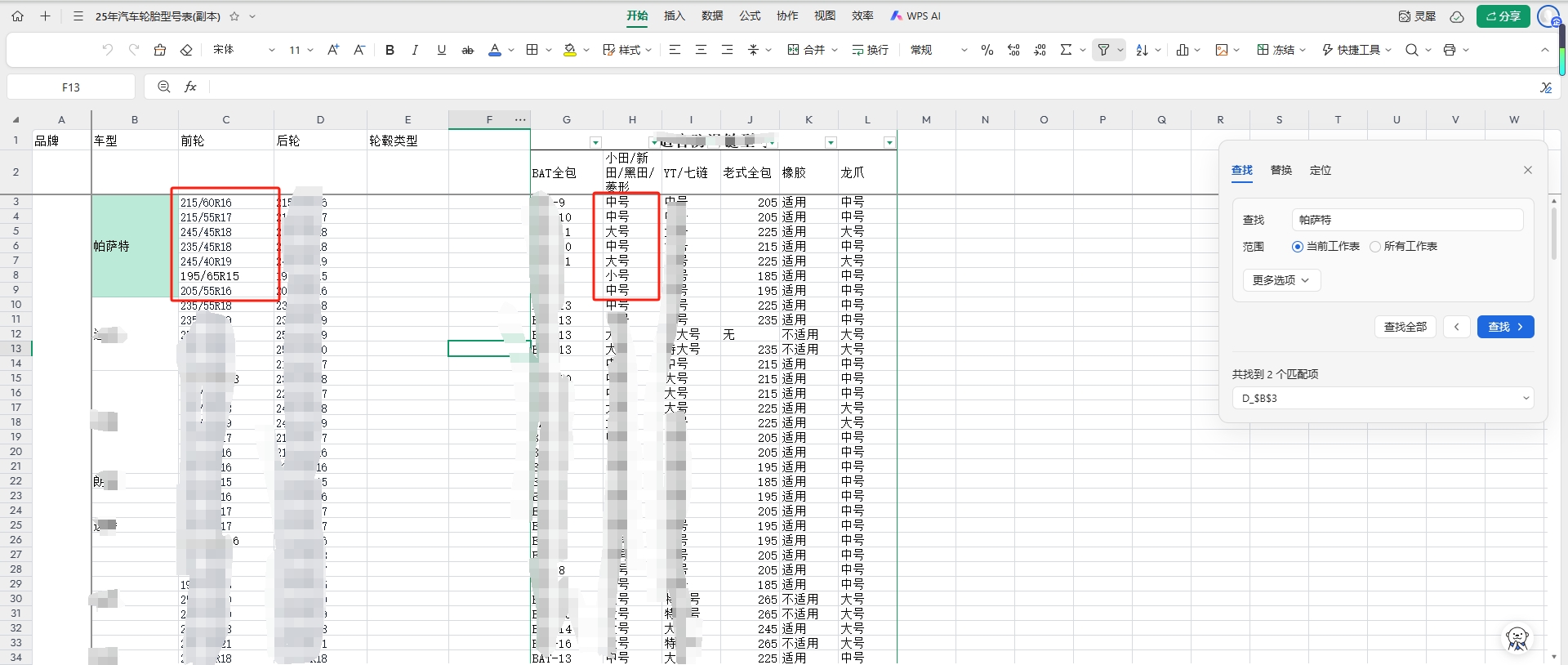Switch to the 插入 tab

tap(675, 16)
